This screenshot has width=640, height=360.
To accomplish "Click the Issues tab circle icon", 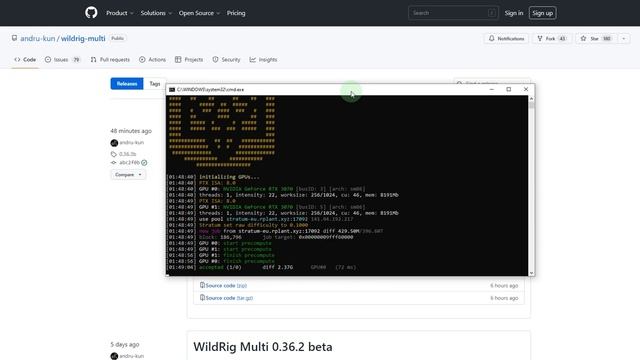I will point(48,60).
